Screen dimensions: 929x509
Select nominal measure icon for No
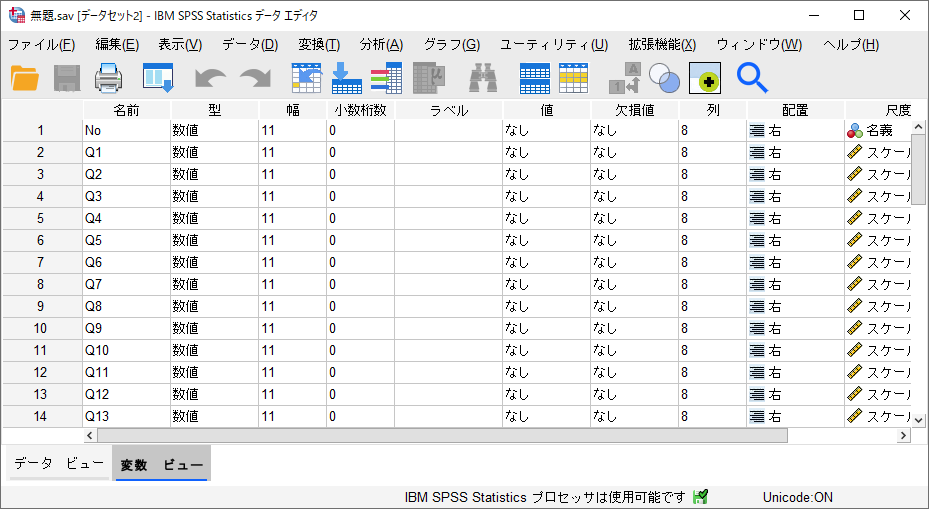point(854,130)
